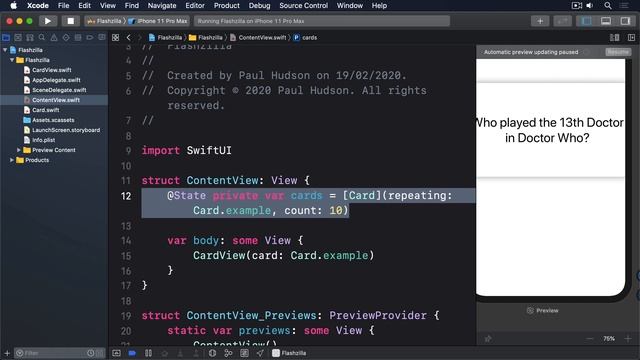Resume automatic preview updating
Viewport: 640px width, 360px height.
coord(618,52)
